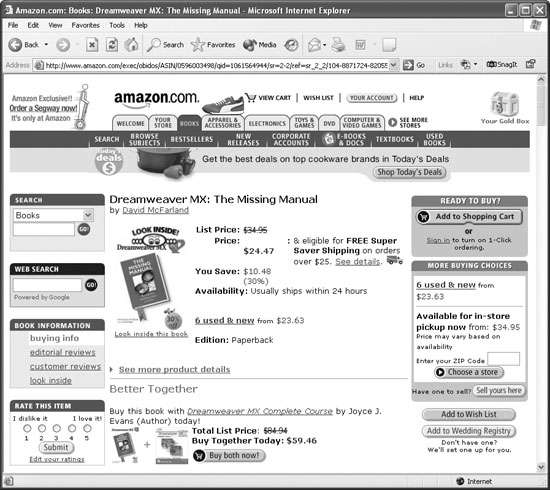The image size is (550, 490).
Task: Open the customer reviews link
Action: [x=65, y=367]
